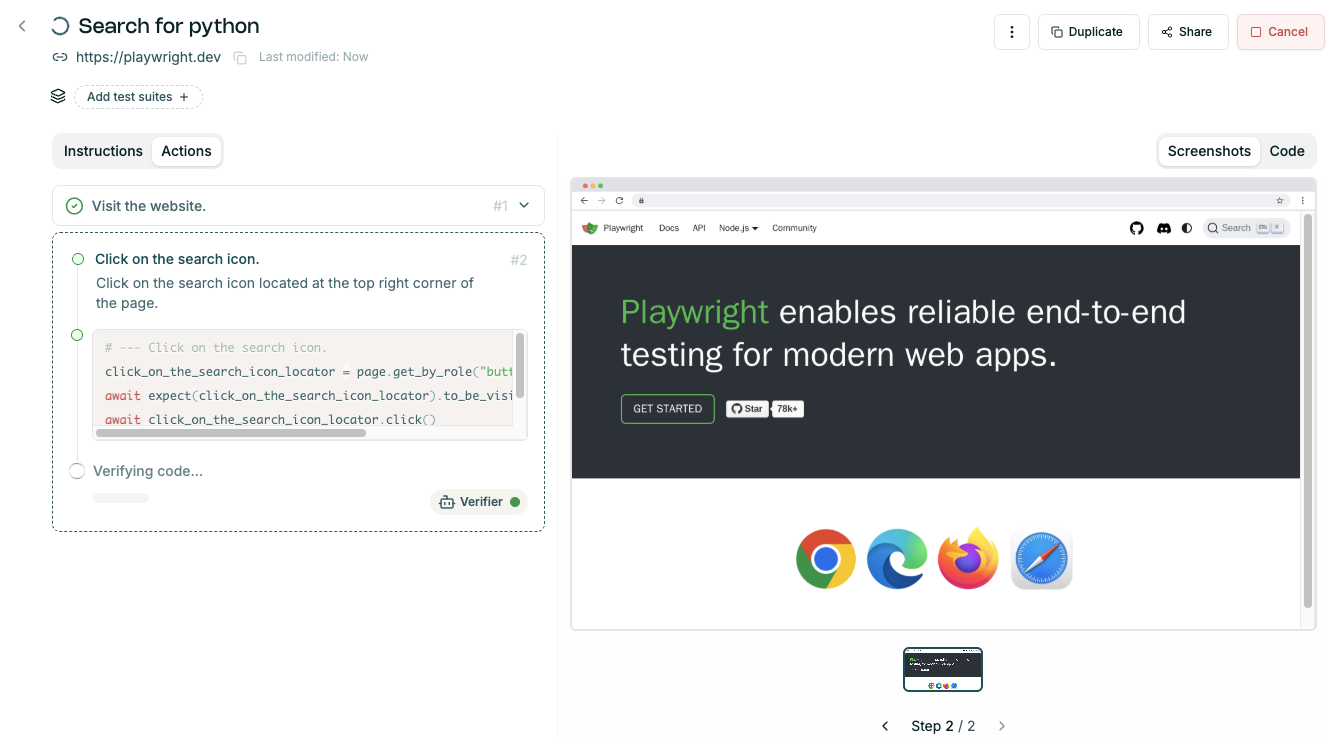
Task: Click the green check circle on step one
Action: tap(74, 204)
